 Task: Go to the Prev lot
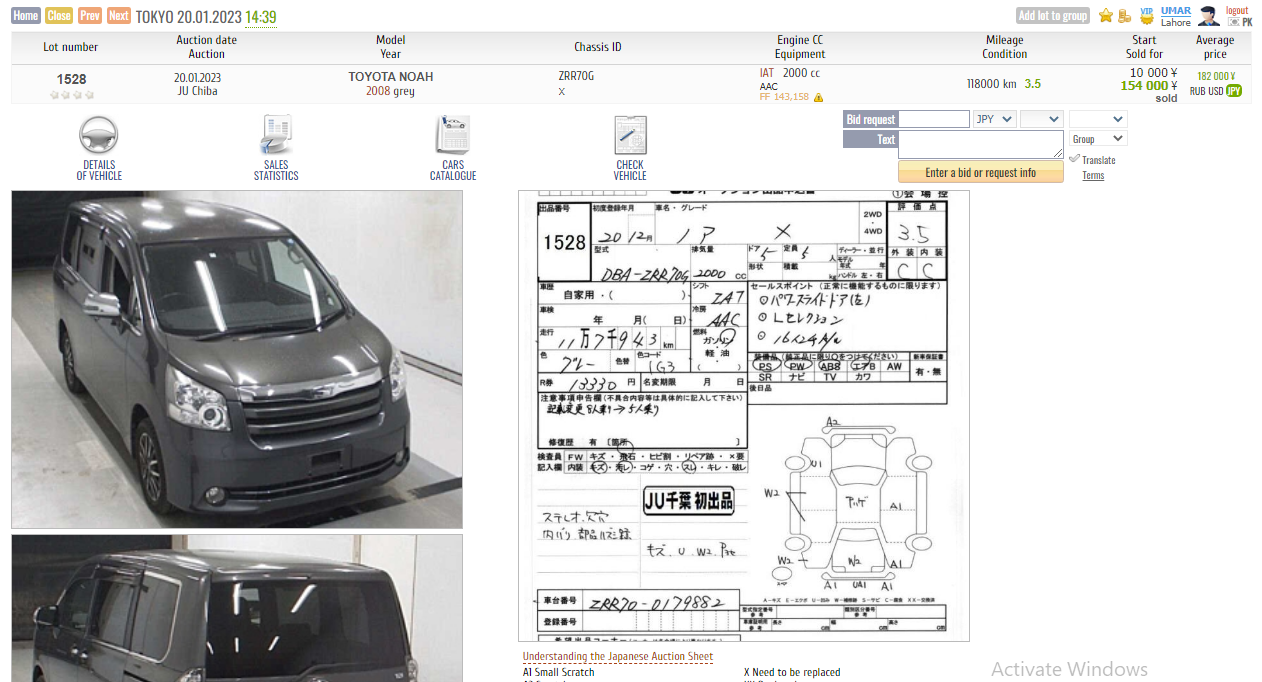click(90, 16)
